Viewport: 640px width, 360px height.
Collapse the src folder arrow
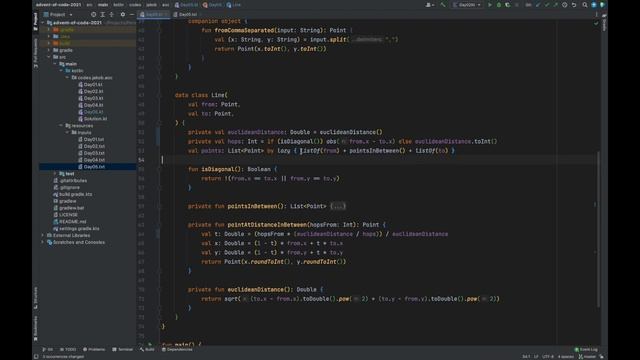pos(49,57)
